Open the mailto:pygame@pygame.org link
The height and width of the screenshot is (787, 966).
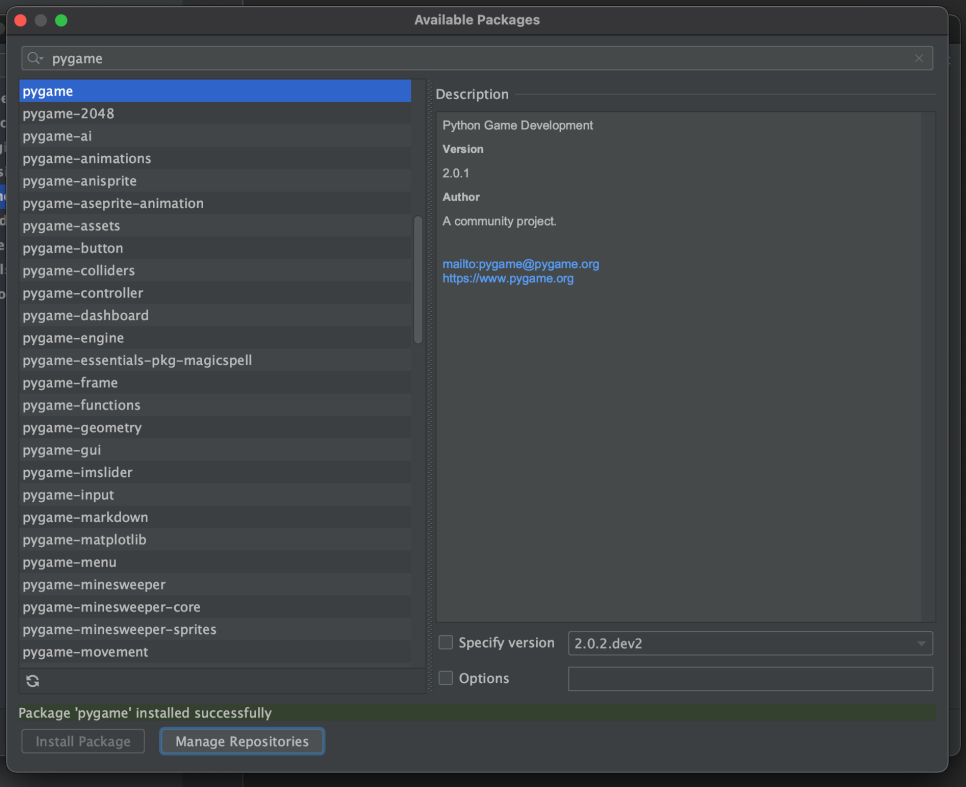click(521, 264)
